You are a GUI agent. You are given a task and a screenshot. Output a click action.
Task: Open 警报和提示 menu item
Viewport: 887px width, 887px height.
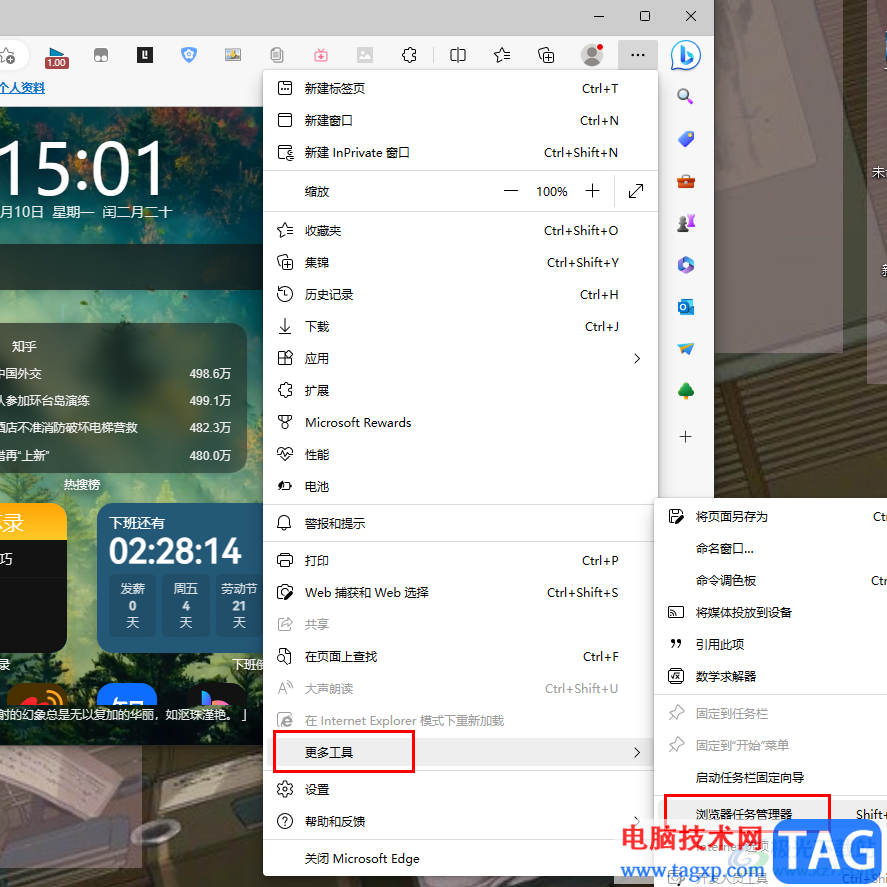click(x=460, y=523)
